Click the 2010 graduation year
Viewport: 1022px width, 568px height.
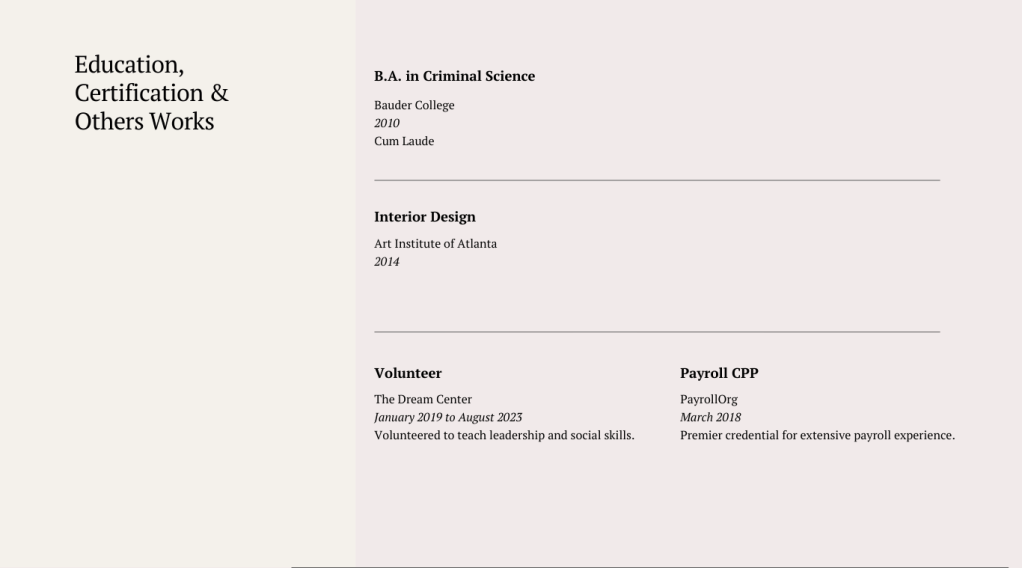[387, 123]
